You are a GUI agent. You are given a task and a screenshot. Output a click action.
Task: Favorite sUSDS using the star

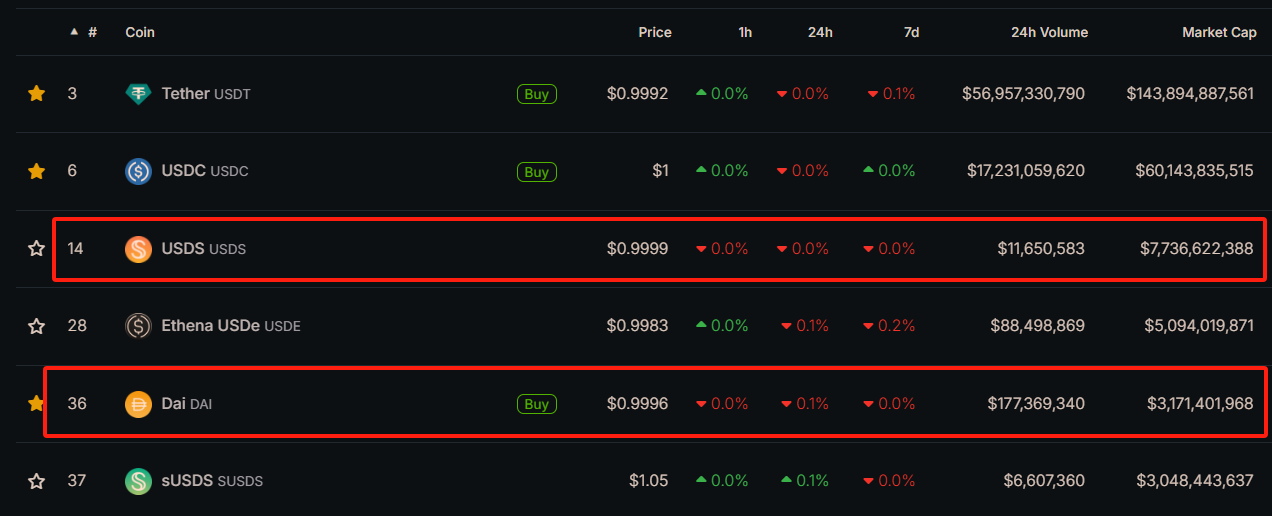click(x=37, y=481)
